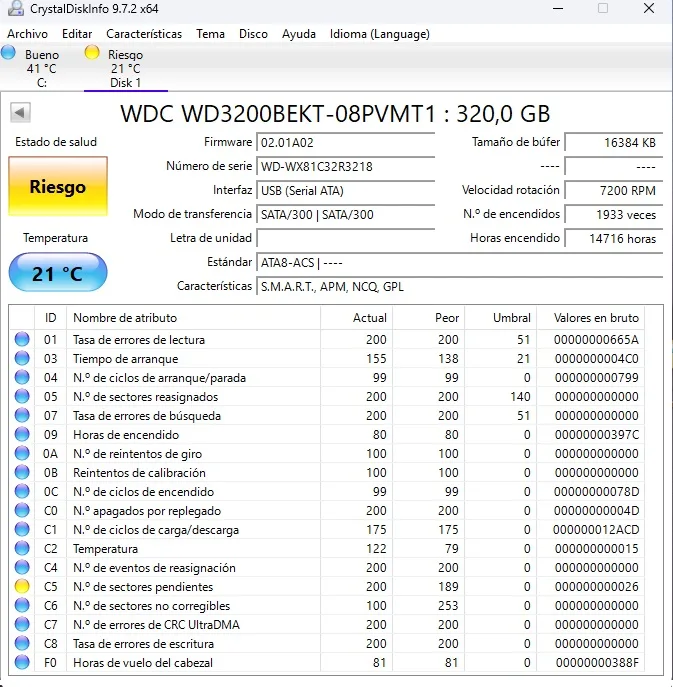Click the Actual column header
Image resolution: width=673 pixels, height=687 pixels.
coord(357,318)
